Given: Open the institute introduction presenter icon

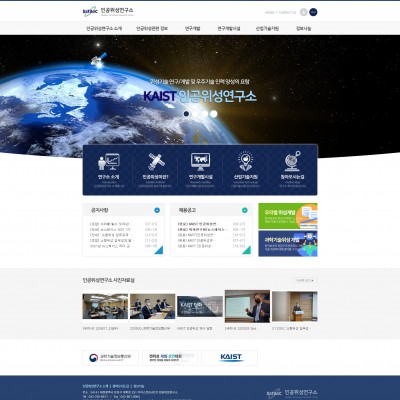Looking at the screenshot, I should [x=109, y=162].
